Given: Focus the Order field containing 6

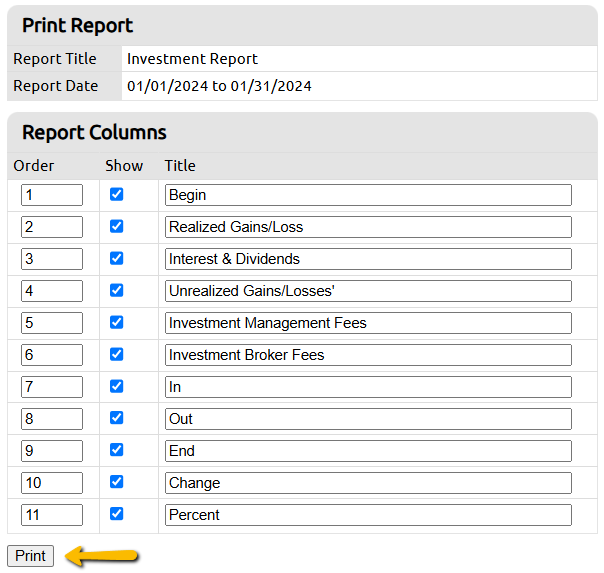Looking at the screenshot, I should pos(52,355).
